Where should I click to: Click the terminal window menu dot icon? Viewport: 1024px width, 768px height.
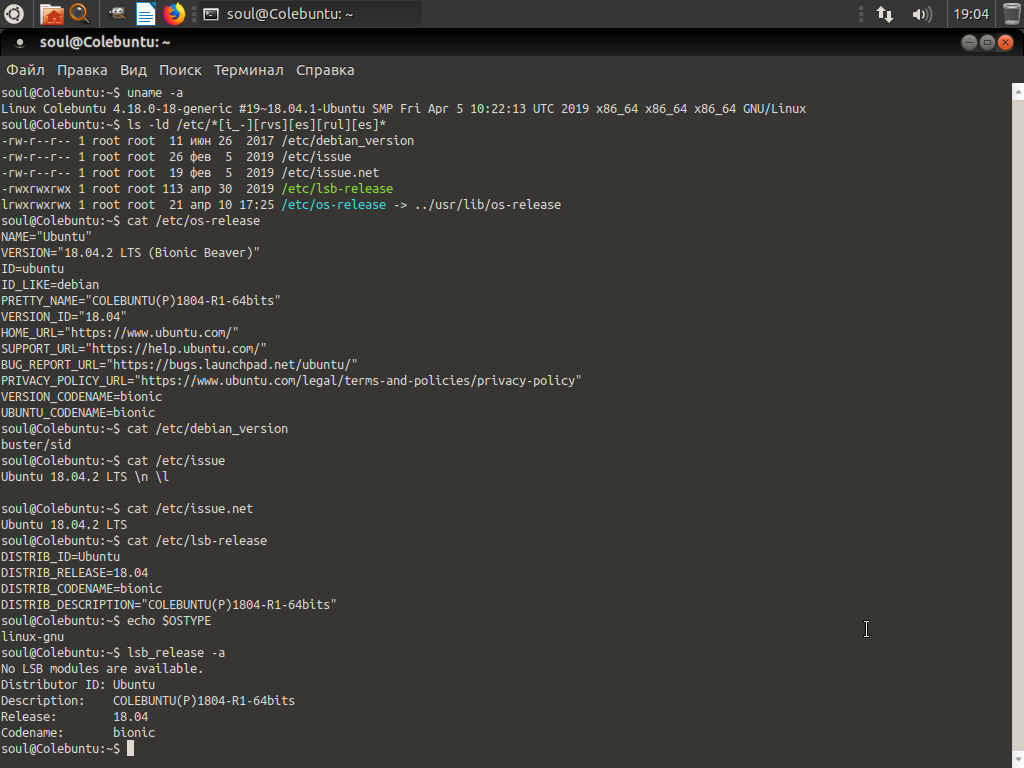point(20,42)
